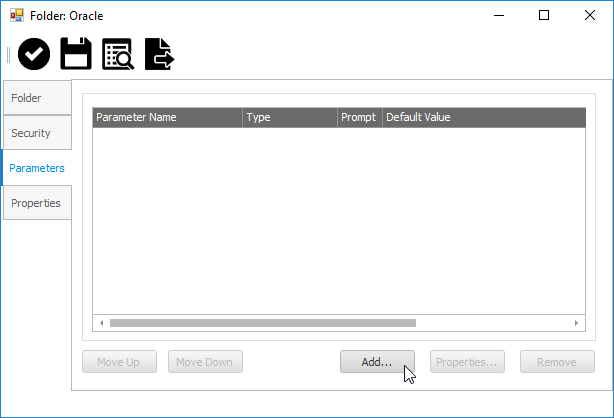Click the horizontal scrollbar right arrow
614x418 pixels.
(576, 323)
